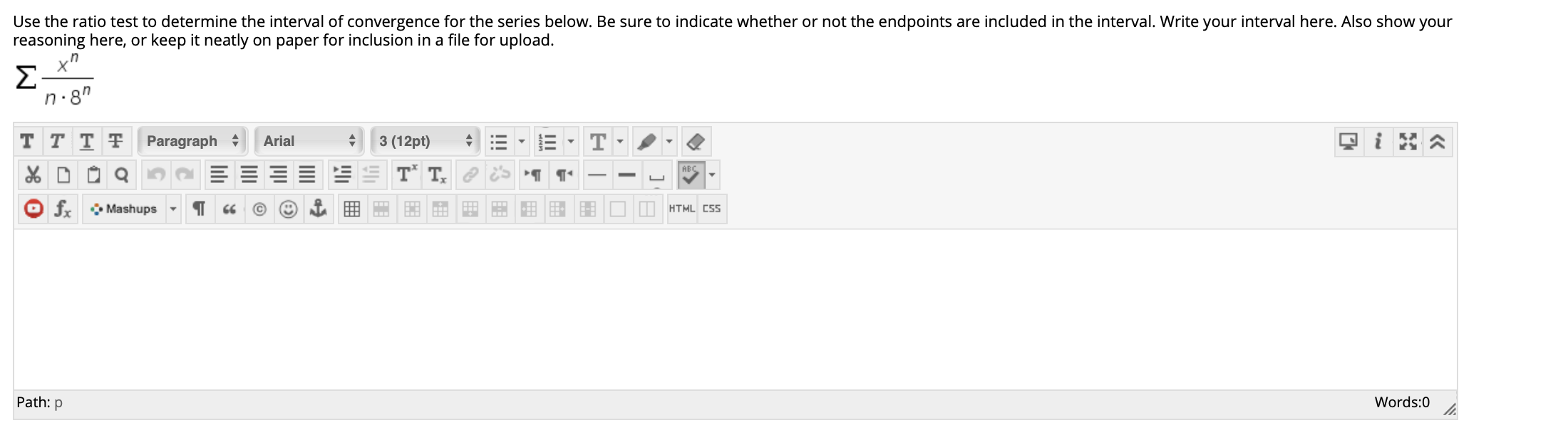Choose a highlight color swatch
This screenshot has width=1568, height=440.
[670, 141]
